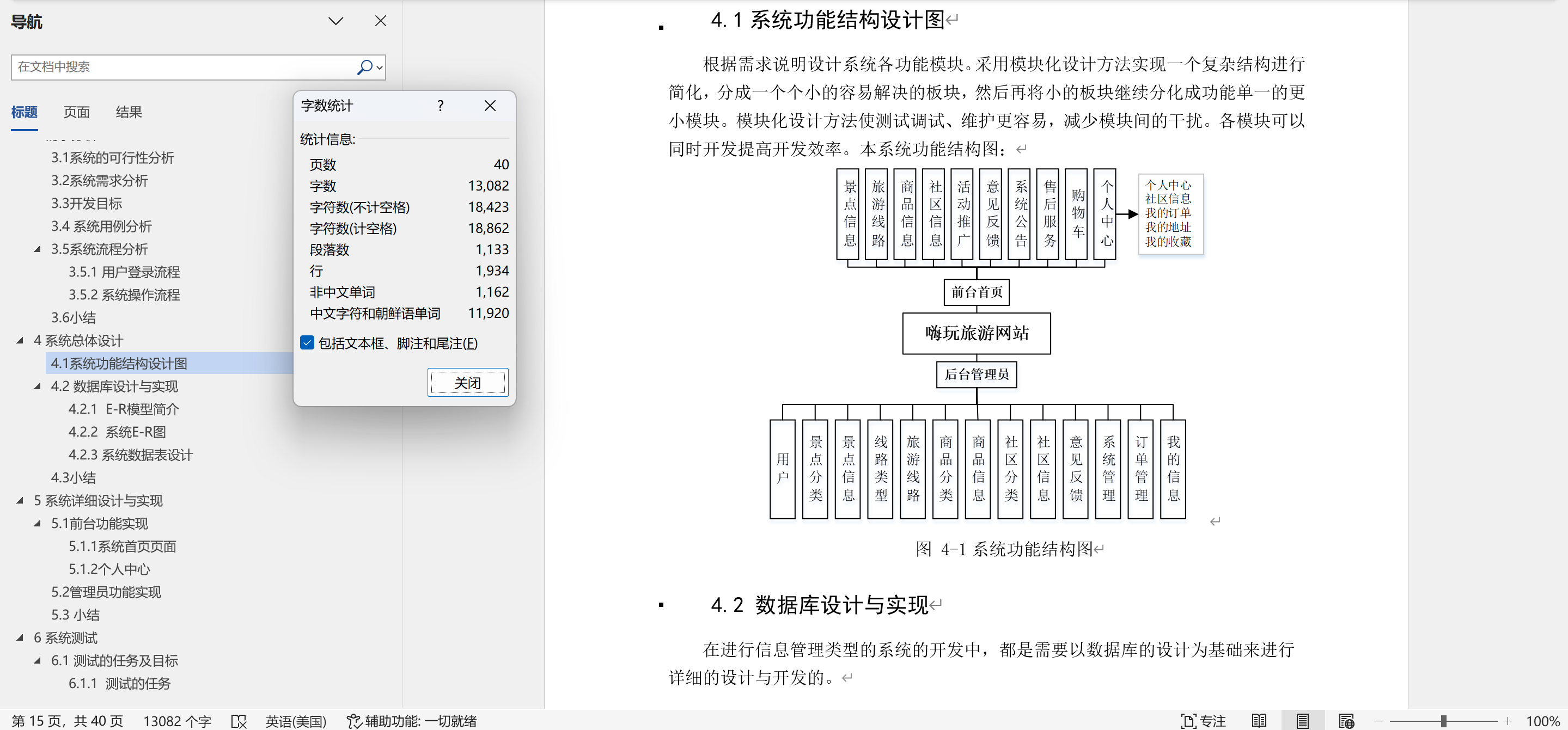Viewport: 1568px width, 730px height.
Task: Switch to the 页面 tab
Action: click(77, 112)
